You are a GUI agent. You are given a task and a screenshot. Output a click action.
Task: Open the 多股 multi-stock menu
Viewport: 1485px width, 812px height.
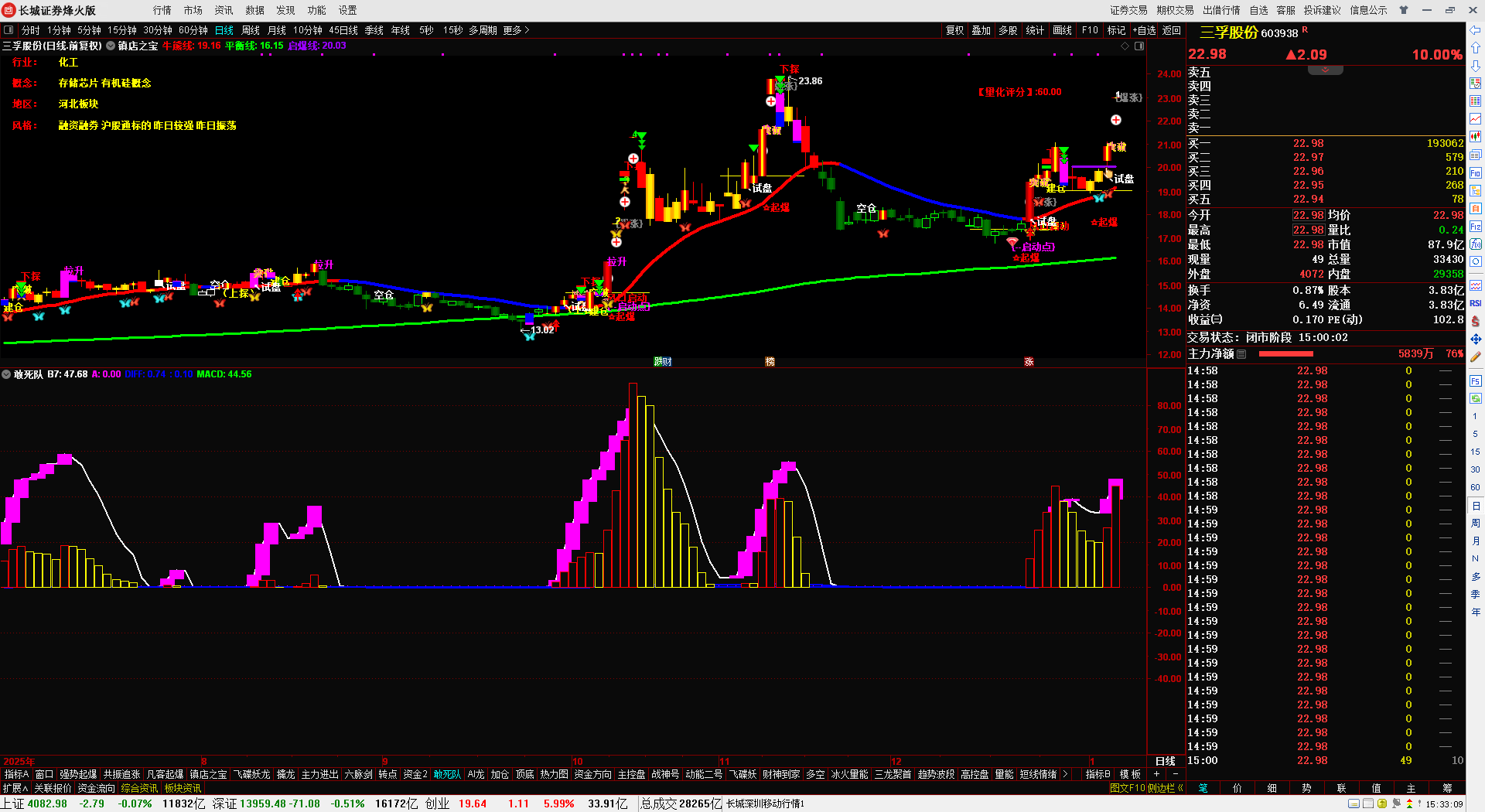(1008, 30)
